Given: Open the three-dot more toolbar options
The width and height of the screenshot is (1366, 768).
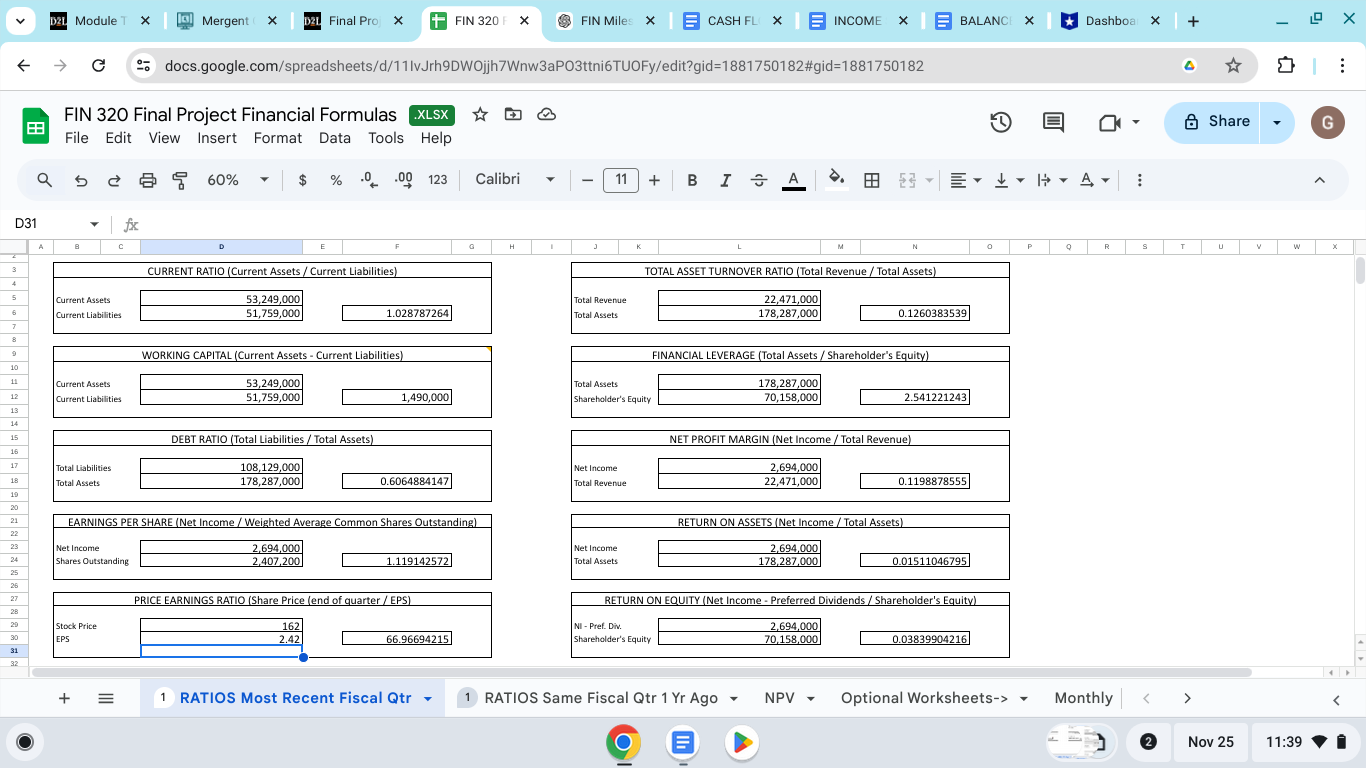Looking at the screenshot, I should pyautogui.click(x=1139, y=180).
